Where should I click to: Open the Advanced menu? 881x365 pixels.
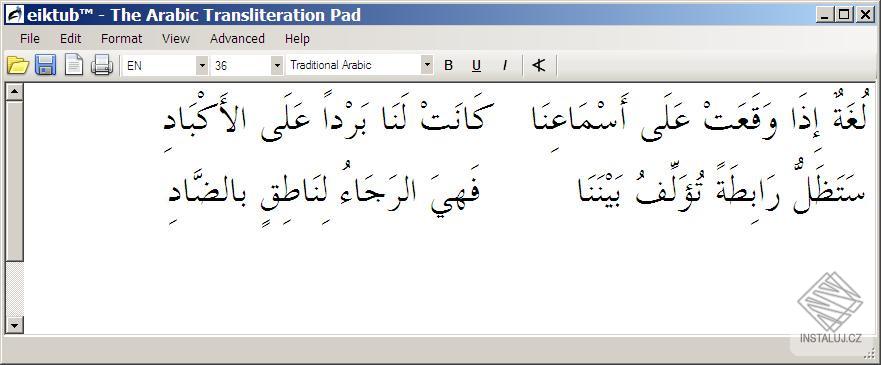[237, 39]
